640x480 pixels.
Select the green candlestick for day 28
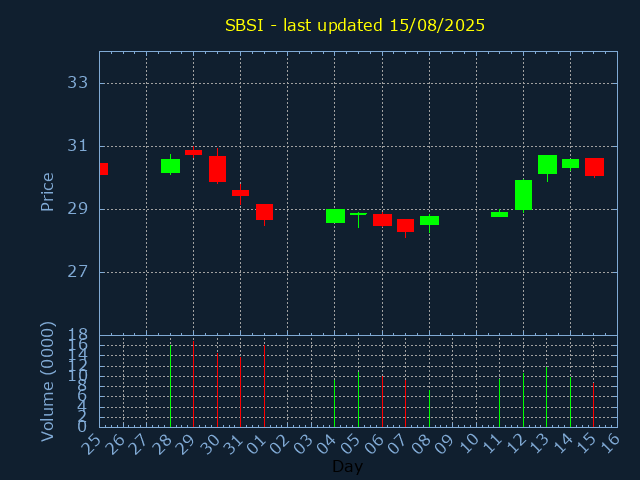(x=170, y=166)
